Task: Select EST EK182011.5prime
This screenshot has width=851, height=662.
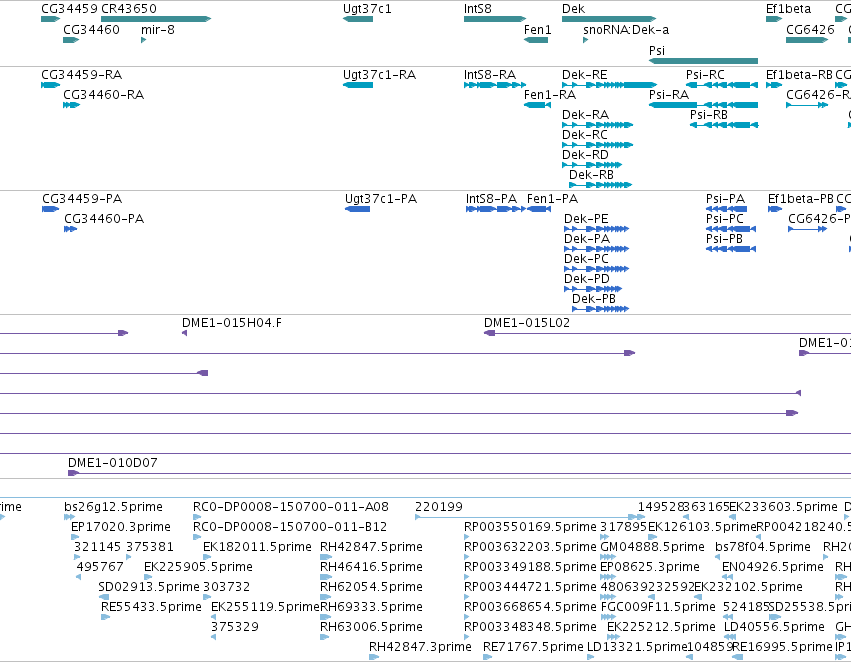Action: coord(207,557)
